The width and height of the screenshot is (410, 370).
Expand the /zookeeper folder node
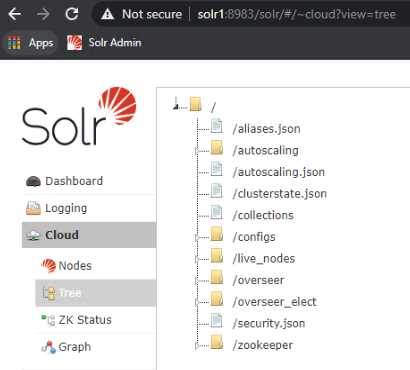click(x=197, y=346)
